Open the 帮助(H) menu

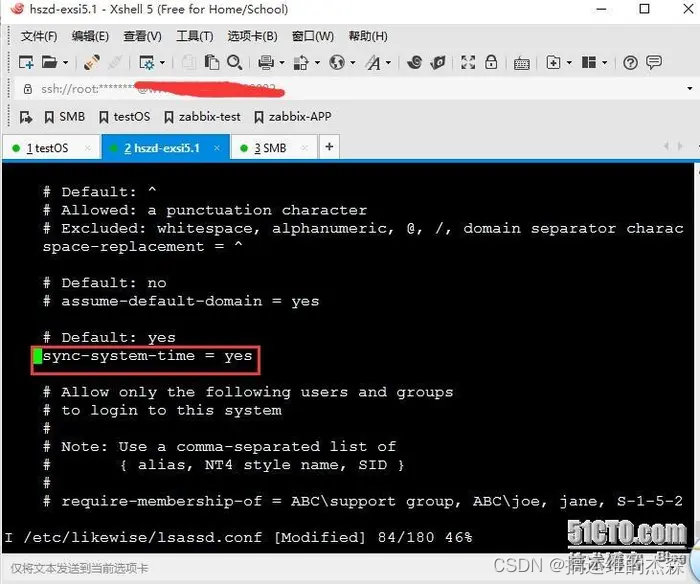368,36
